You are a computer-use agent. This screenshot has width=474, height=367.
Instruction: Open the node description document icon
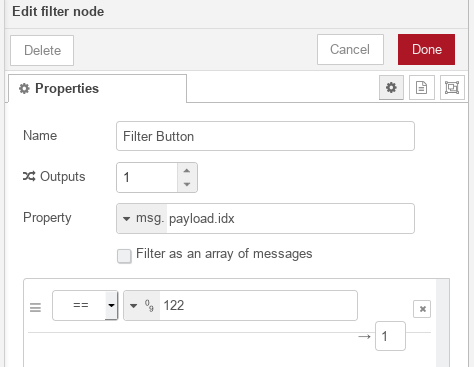(x=422, y=88)
